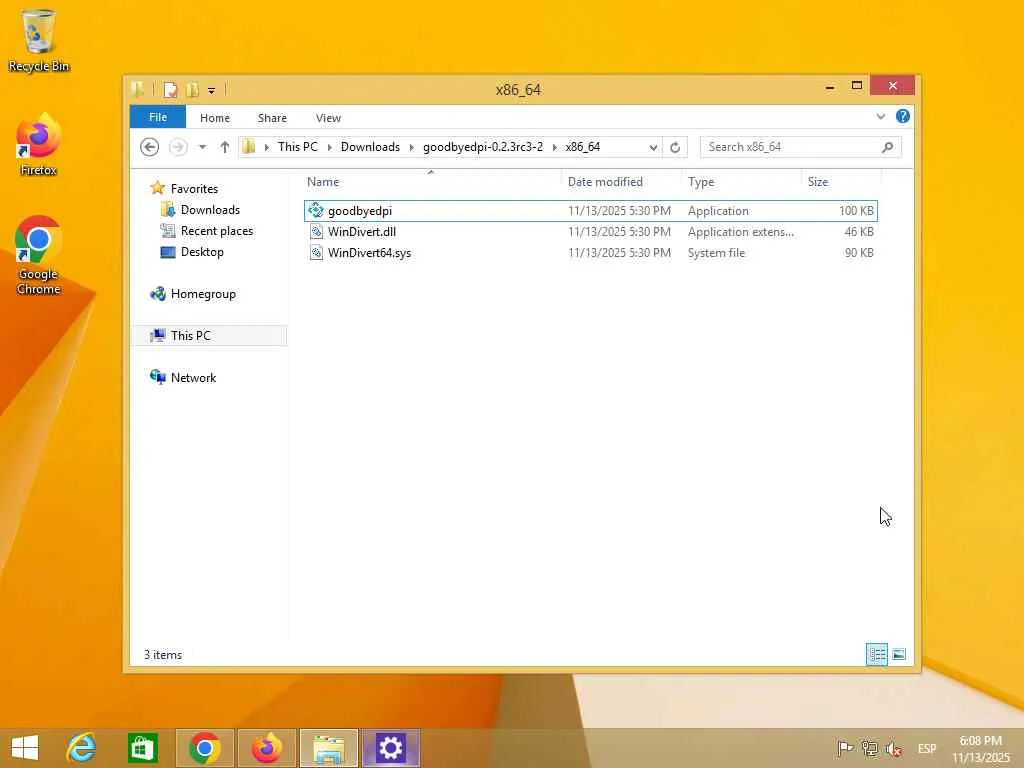
Task: Sort by Name column header
Action: [431, 182]
